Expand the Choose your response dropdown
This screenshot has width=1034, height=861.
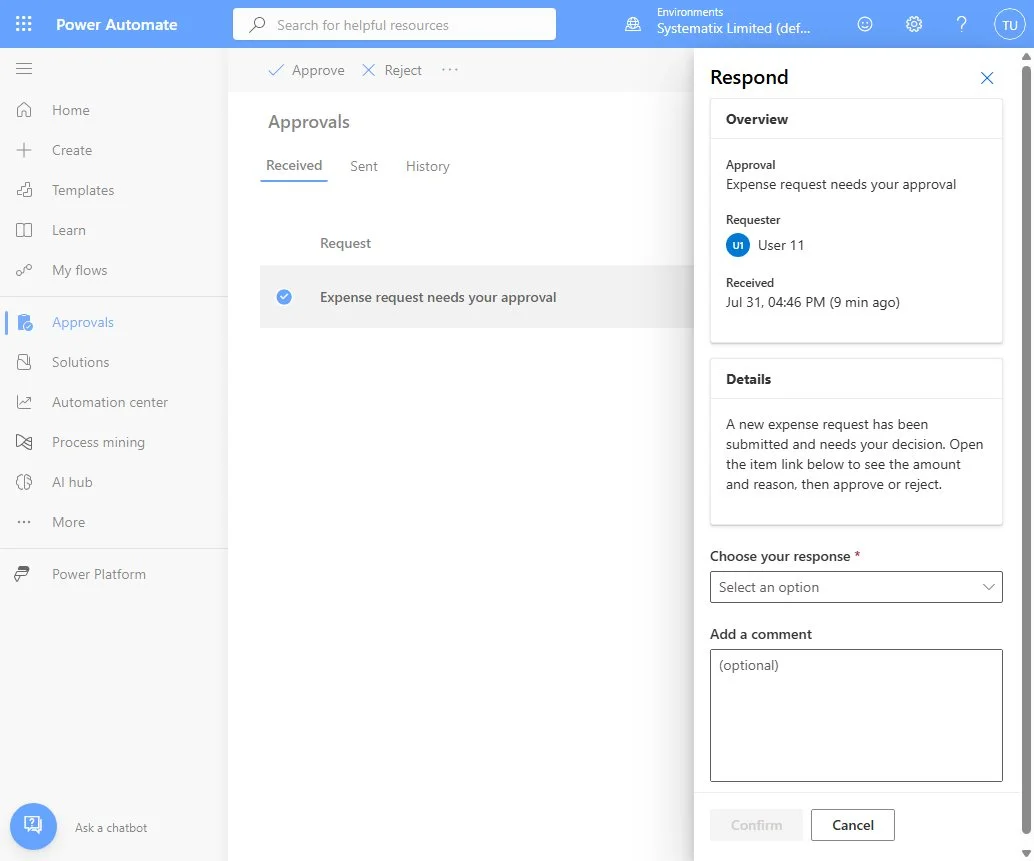tap(856, 587)
